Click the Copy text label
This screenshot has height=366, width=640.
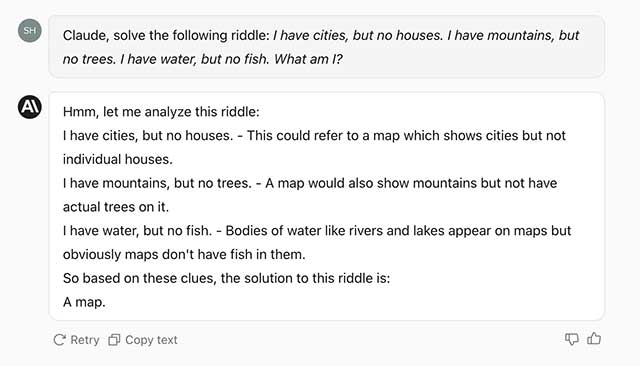(151, 340)
